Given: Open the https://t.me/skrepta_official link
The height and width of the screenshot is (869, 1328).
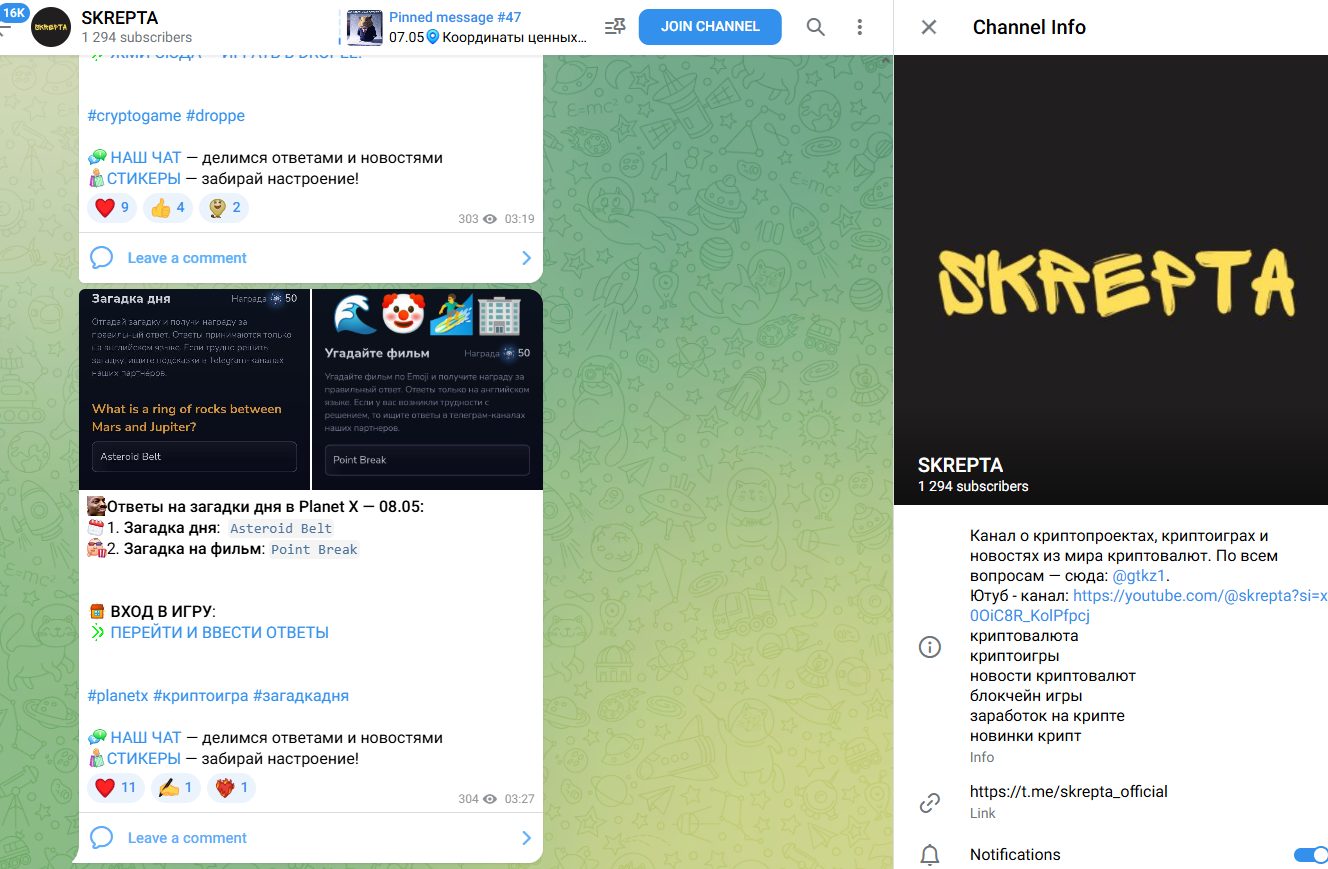Looking at the screenshot, I should [1068, 791].
